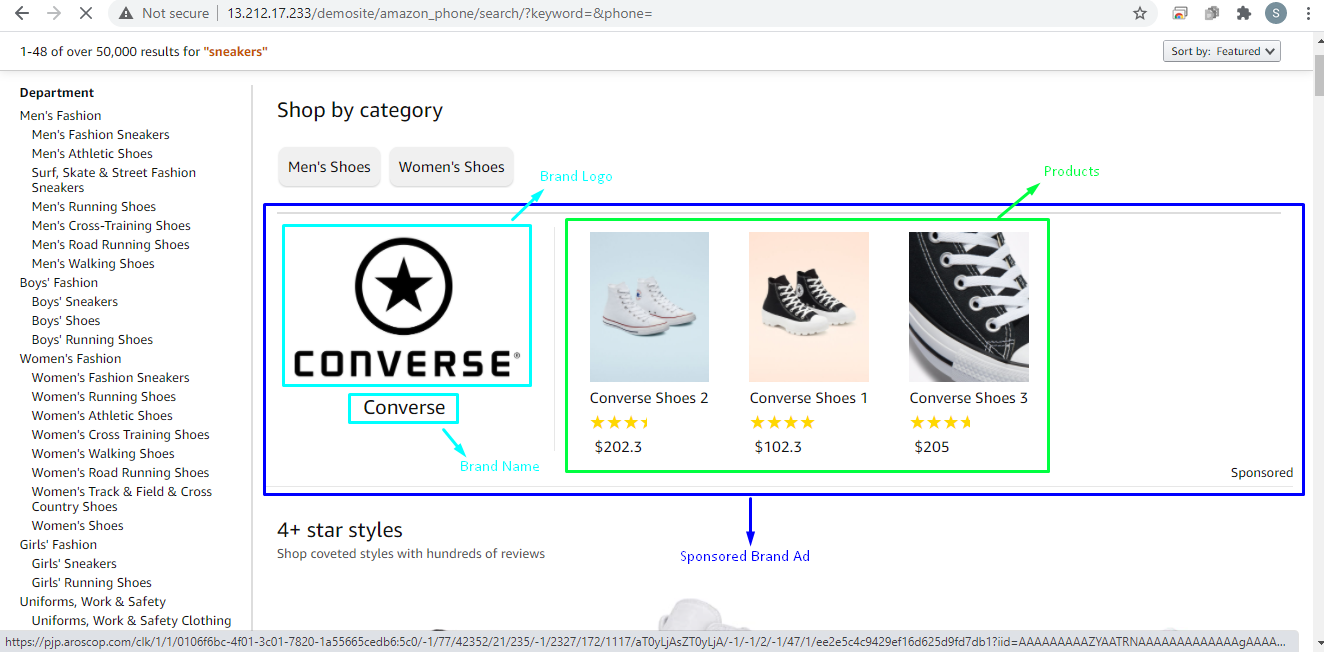Screen dimensions: 1324x652
Task: Bookmark this page with the star icon
Action: [x=1139, y=14]
